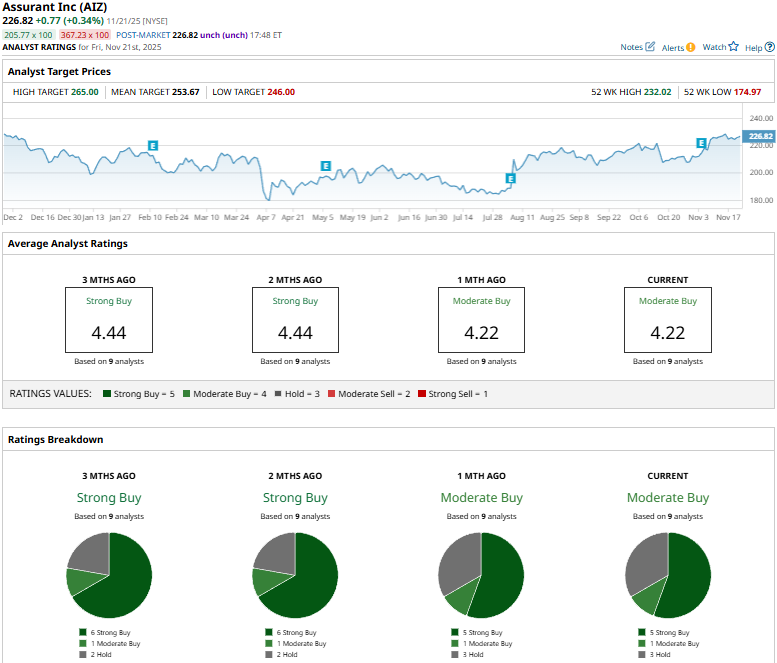Viewport: 777px width, 663px height.
Task: Select the earnings marker near Jul 28
Action: pyautogui.click(x=510, y=179)
